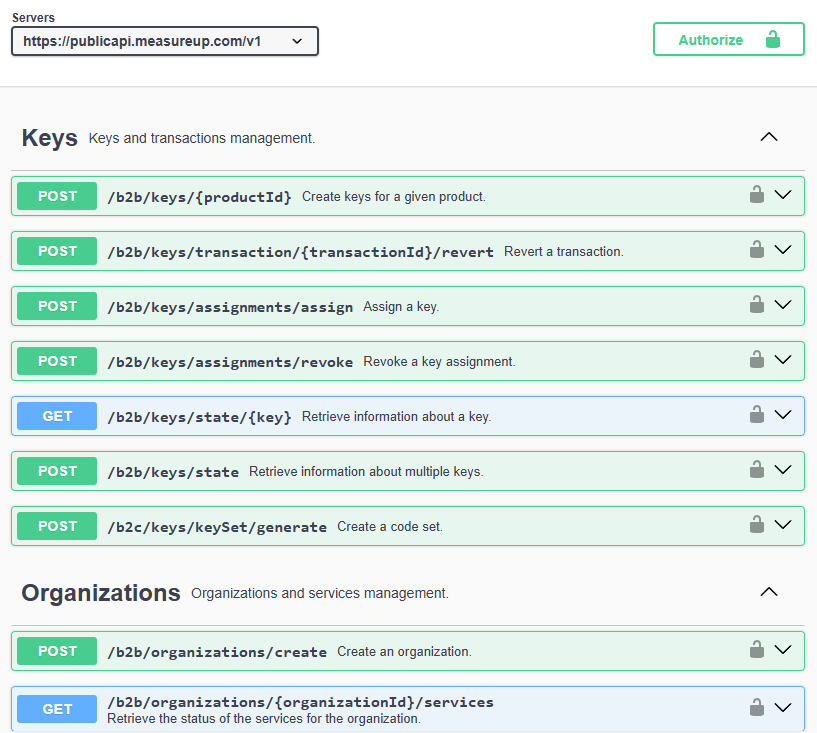The image size is (817, 733).
Task: Click the Authorize button
Action: pyautogui.click(x=728, y=39)
